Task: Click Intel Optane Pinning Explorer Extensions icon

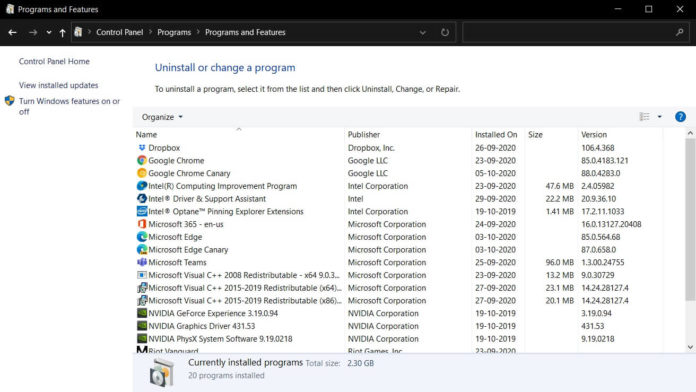Action: pyautogui.click(x=142, y=211)
